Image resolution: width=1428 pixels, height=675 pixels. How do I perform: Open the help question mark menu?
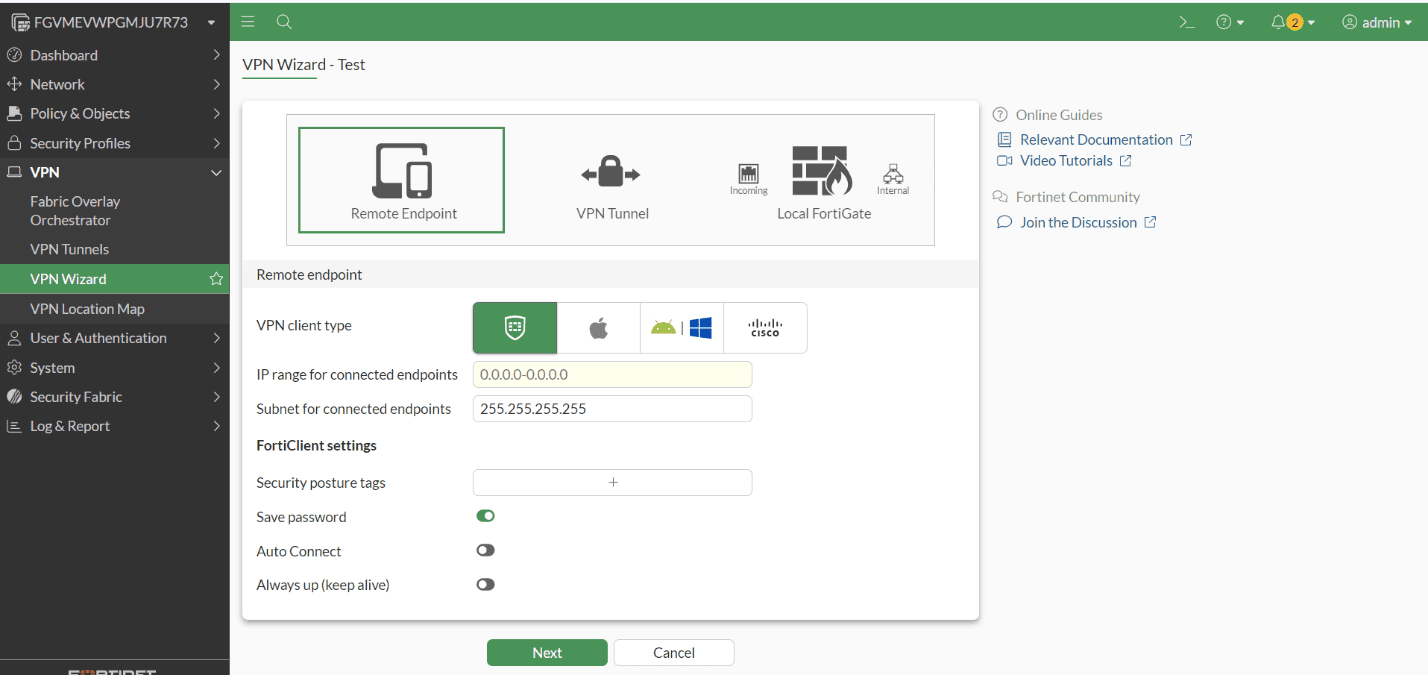coord(1230,22)
